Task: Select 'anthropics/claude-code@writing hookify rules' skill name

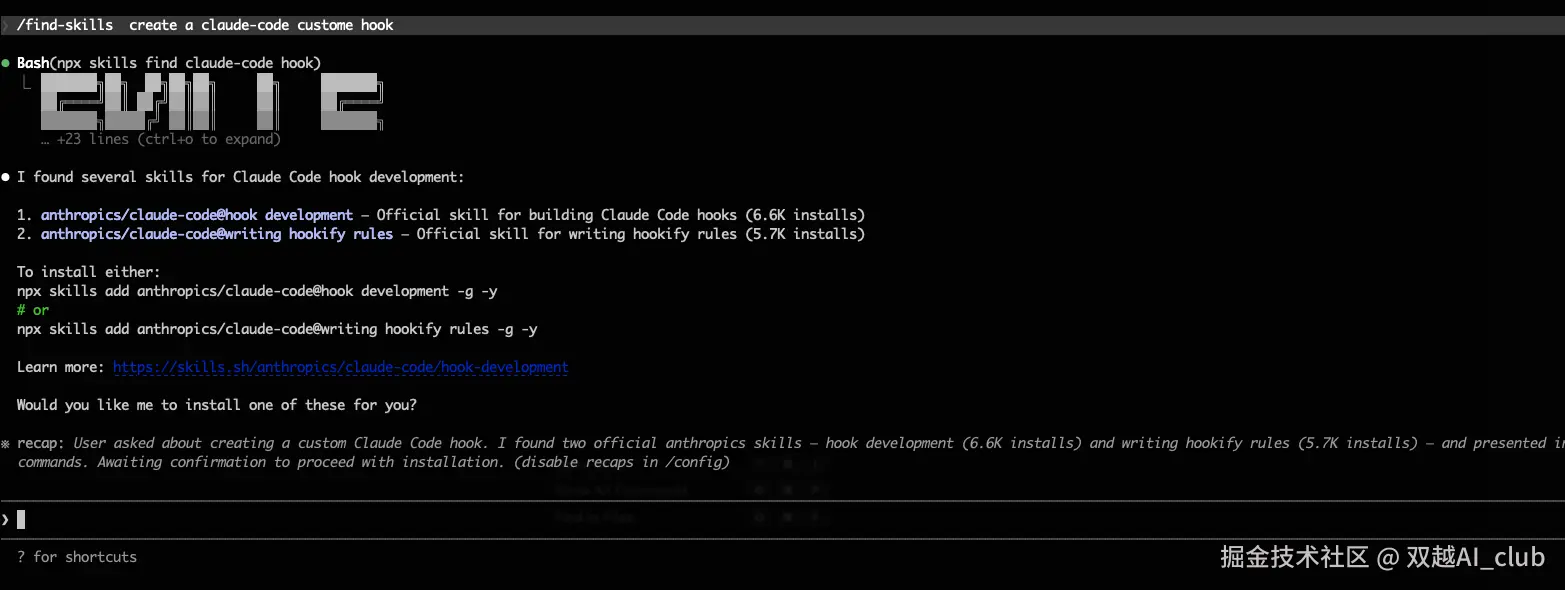Action: (x=217, y=234)
